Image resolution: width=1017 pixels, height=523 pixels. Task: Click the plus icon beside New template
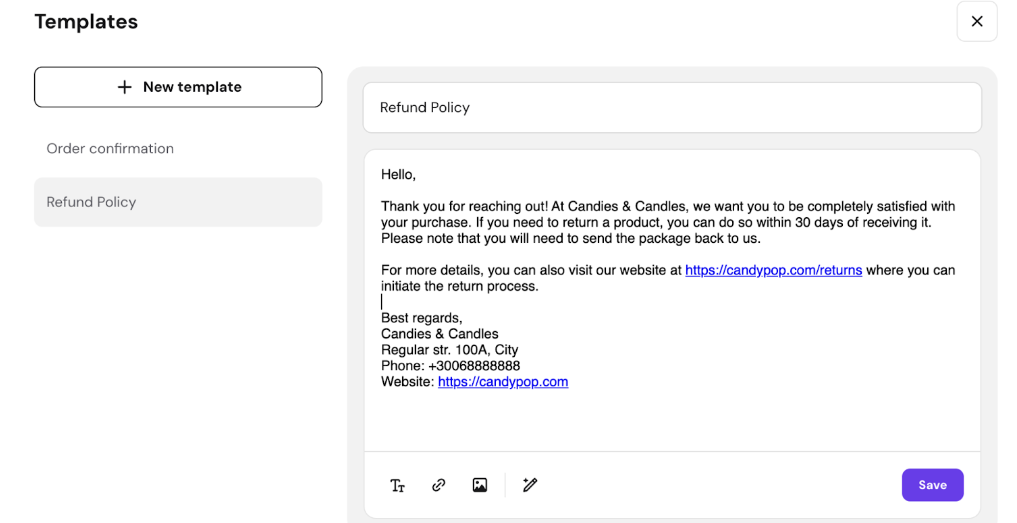125,87
